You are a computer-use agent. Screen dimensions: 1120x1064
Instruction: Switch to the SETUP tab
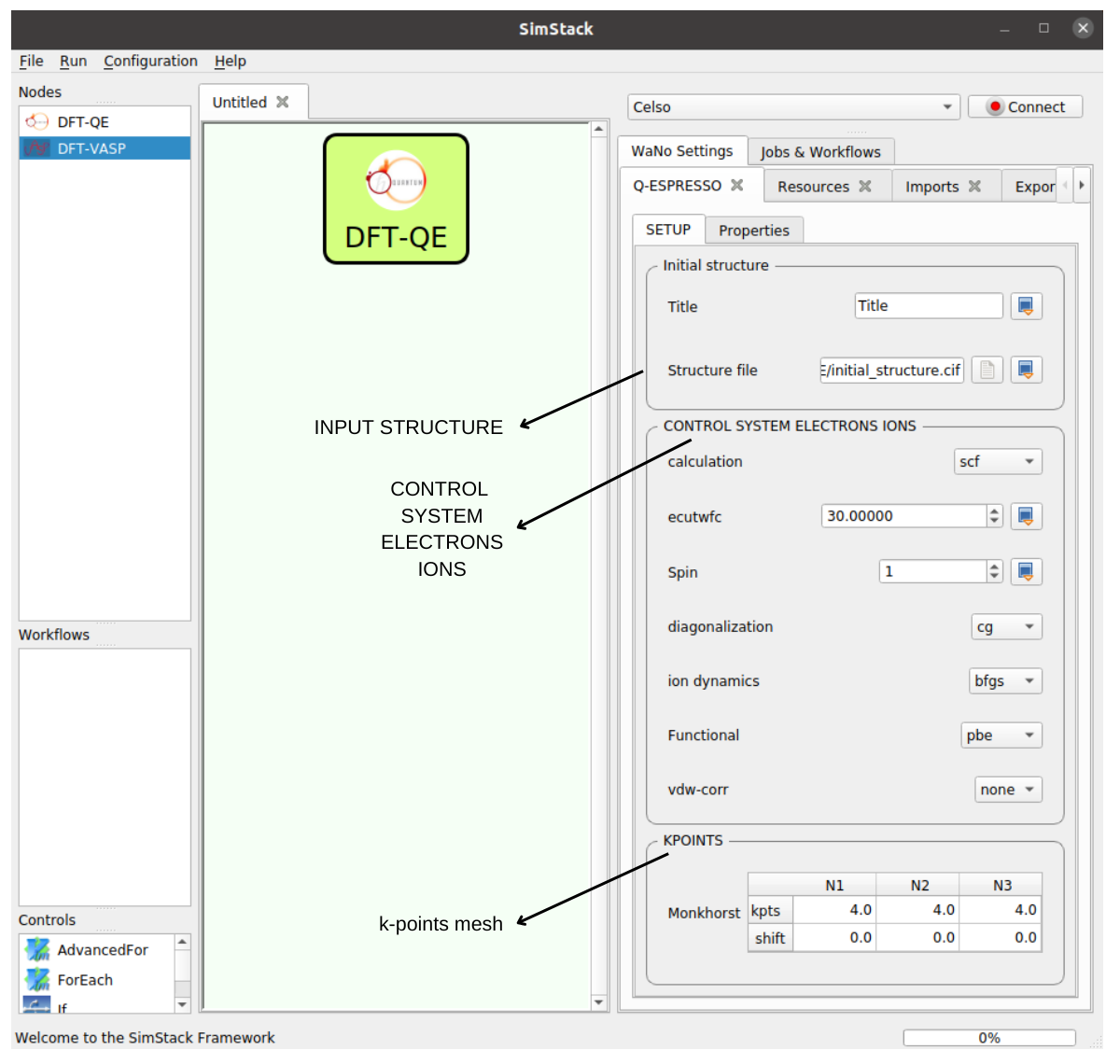coord(668,229)
